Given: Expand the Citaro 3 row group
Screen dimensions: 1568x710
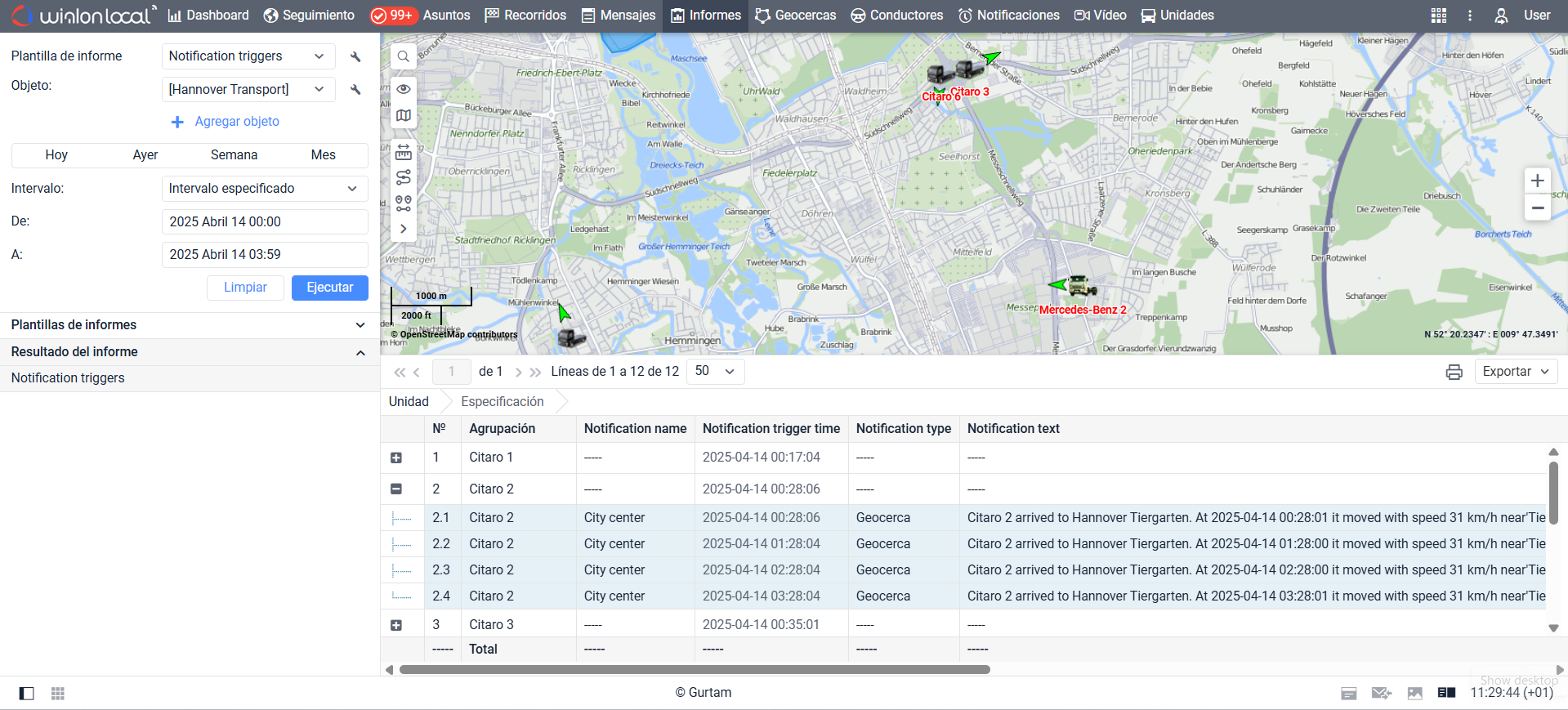Looking at the screenshot, I should (396, 625).
